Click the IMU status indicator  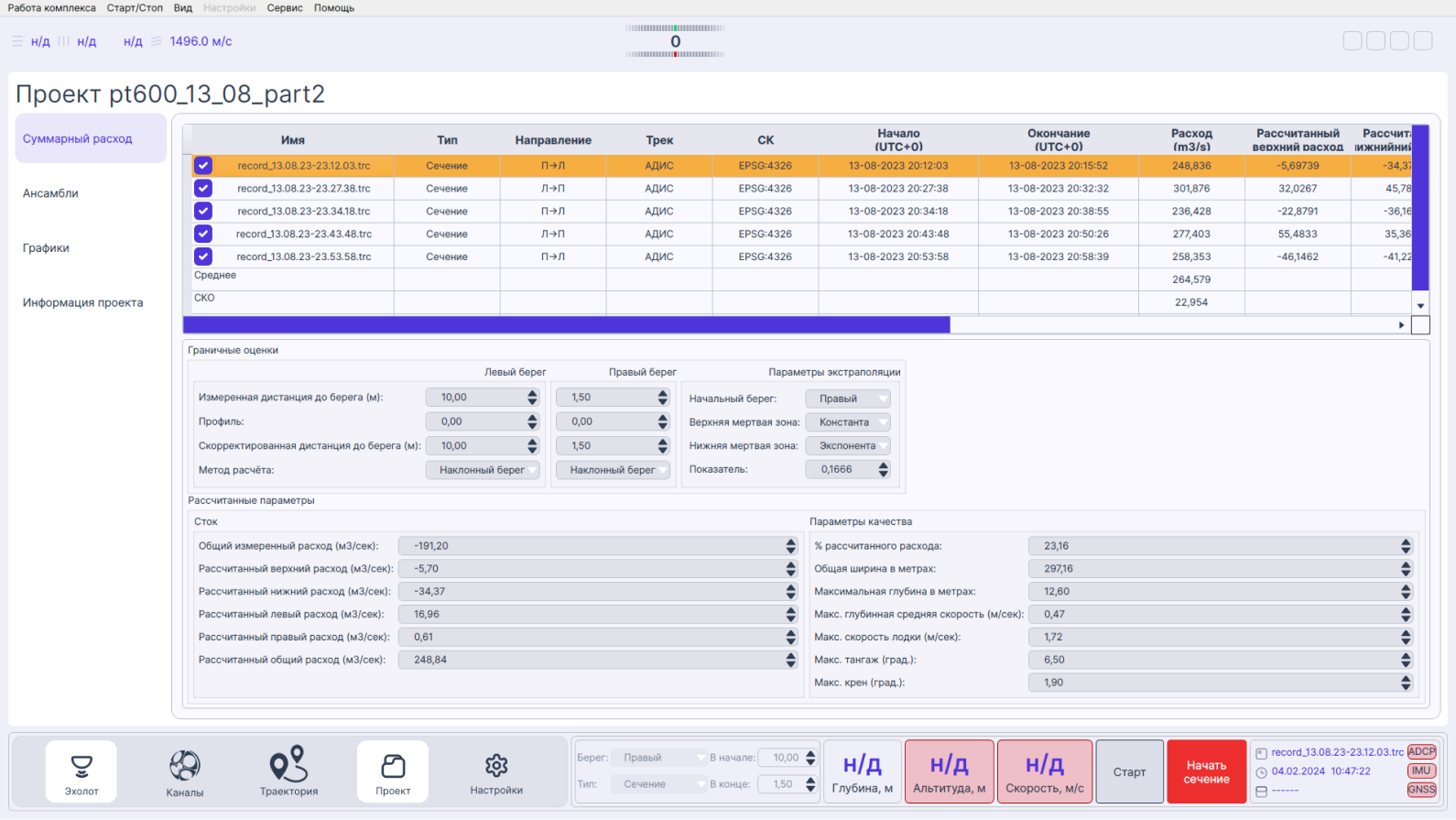click(x=1422, y=771)
